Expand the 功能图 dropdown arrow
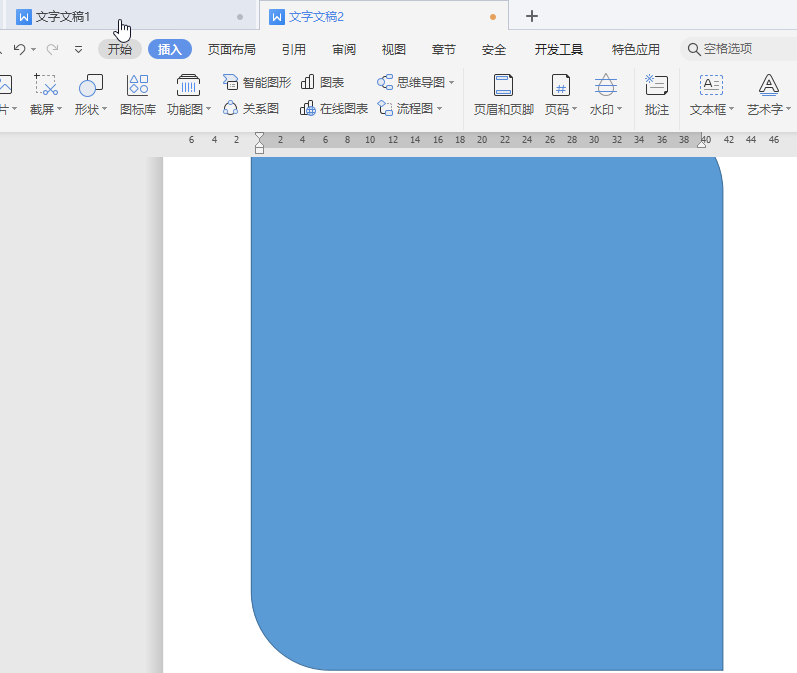Viewport: 797px width, 673px height. coord(208,109)
